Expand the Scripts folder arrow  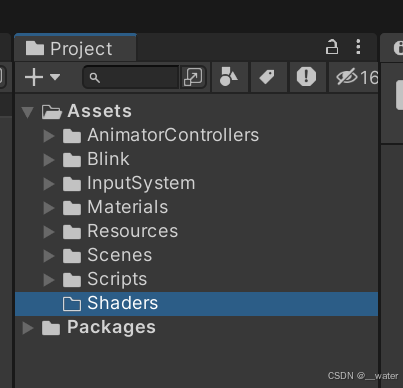pos(49,280)
